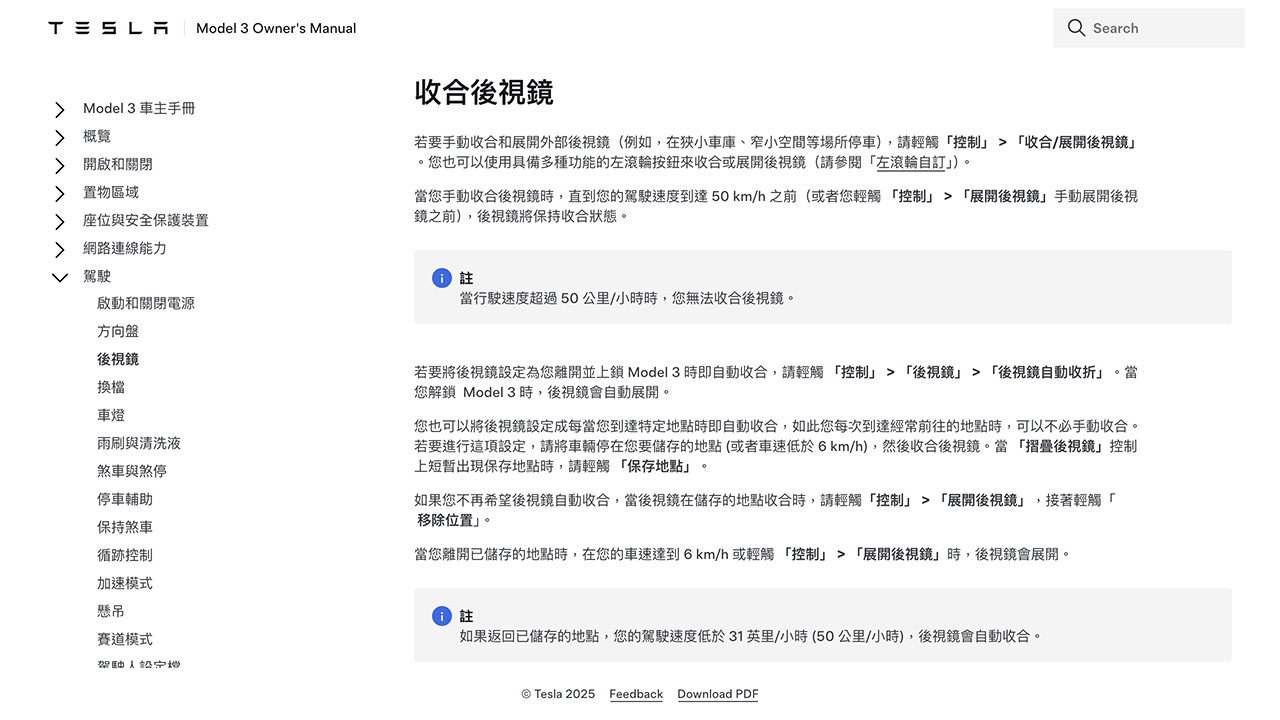Open 煞車與煞停 from the sidebar

pos(132,471)
